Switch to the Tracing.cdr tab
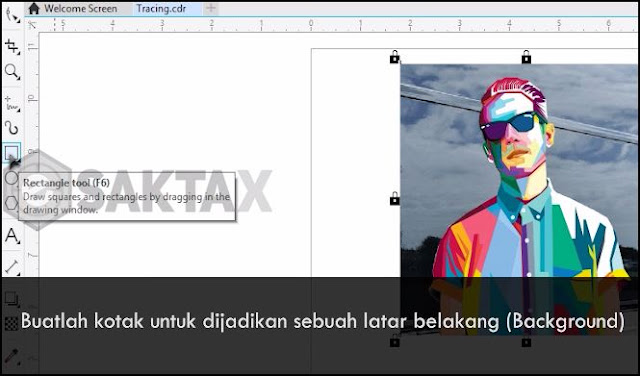The height and width of the screenshot is (376, 640). [161, 9]
